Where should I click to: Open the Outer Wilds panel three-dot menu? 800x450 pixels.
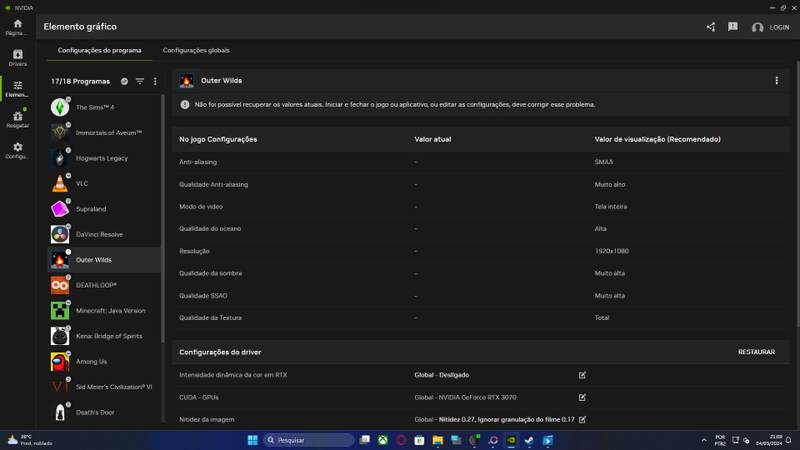[777, 81]
